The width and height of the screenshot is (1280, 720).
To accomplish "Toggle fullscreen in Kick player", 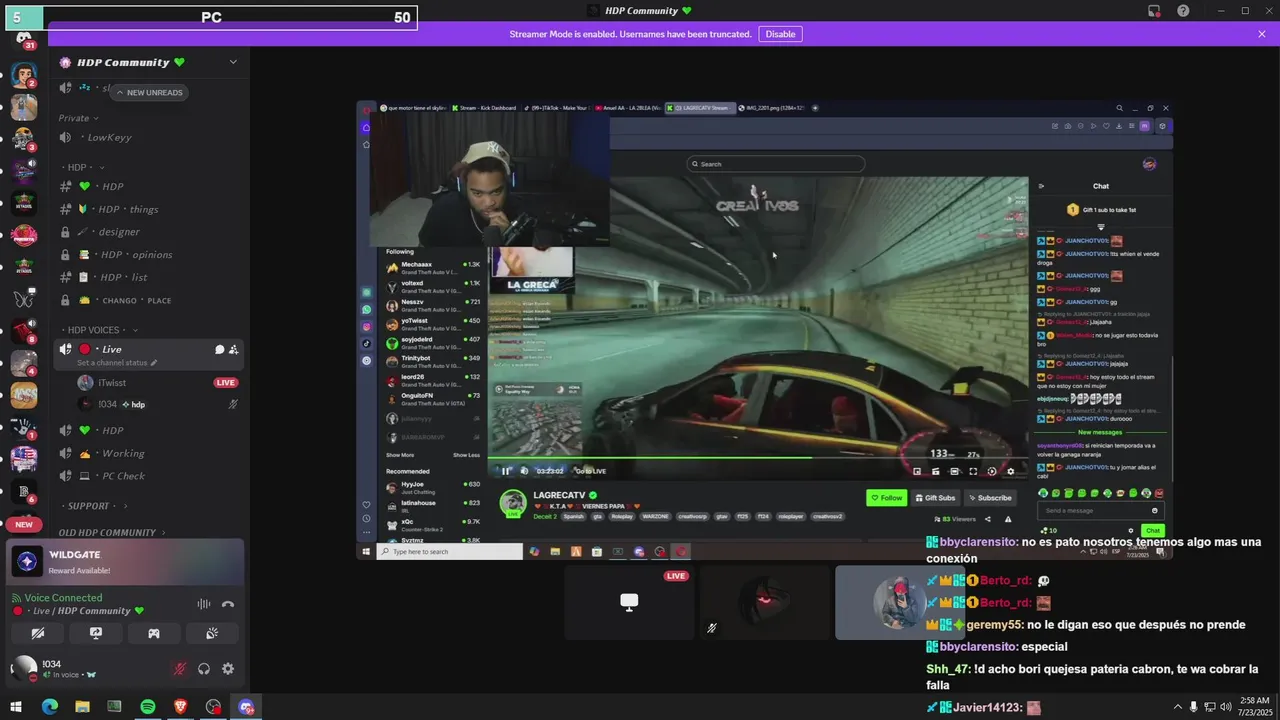I will coord(973,472).
